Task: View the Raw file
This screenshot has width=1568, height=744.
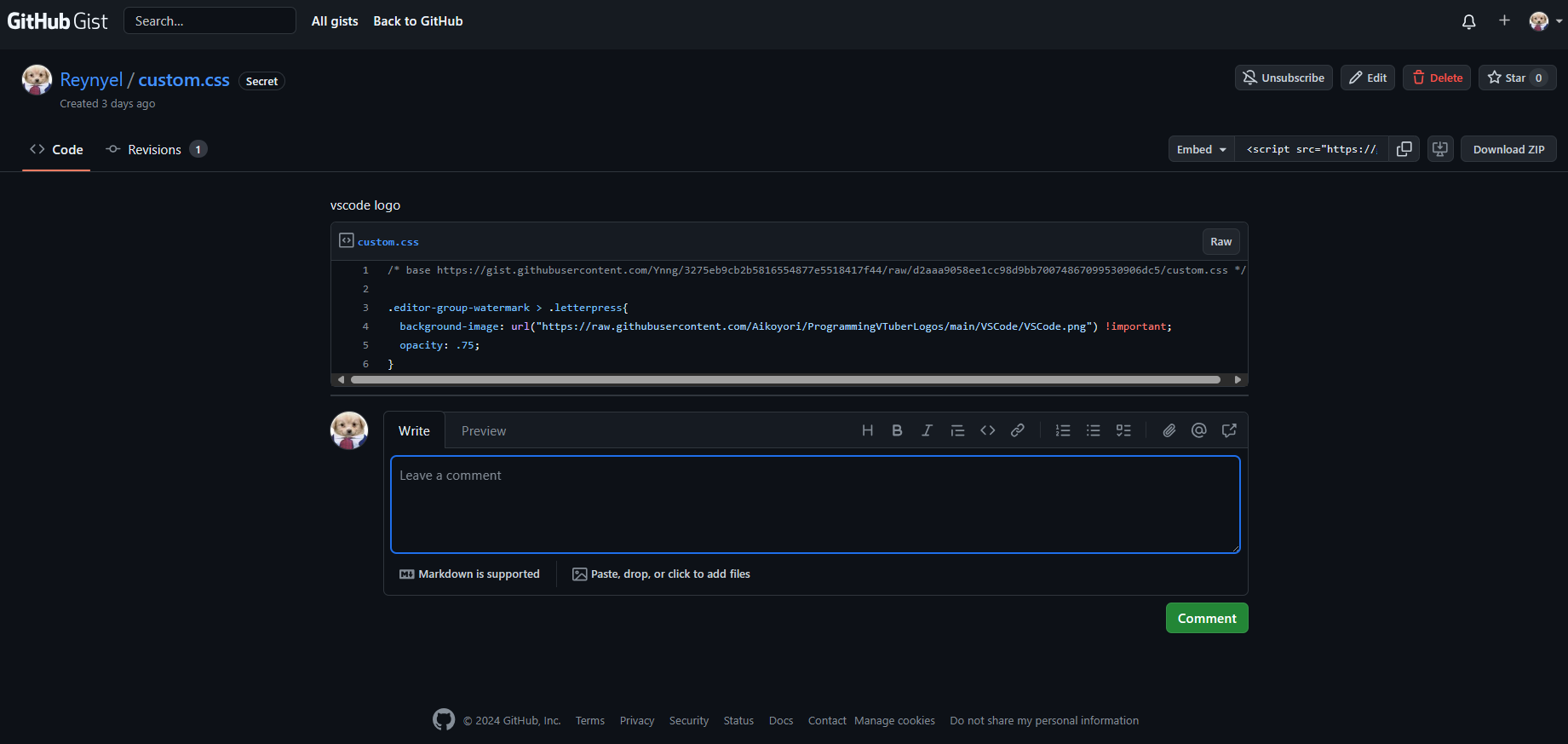Action: (x=1221, y=242)
